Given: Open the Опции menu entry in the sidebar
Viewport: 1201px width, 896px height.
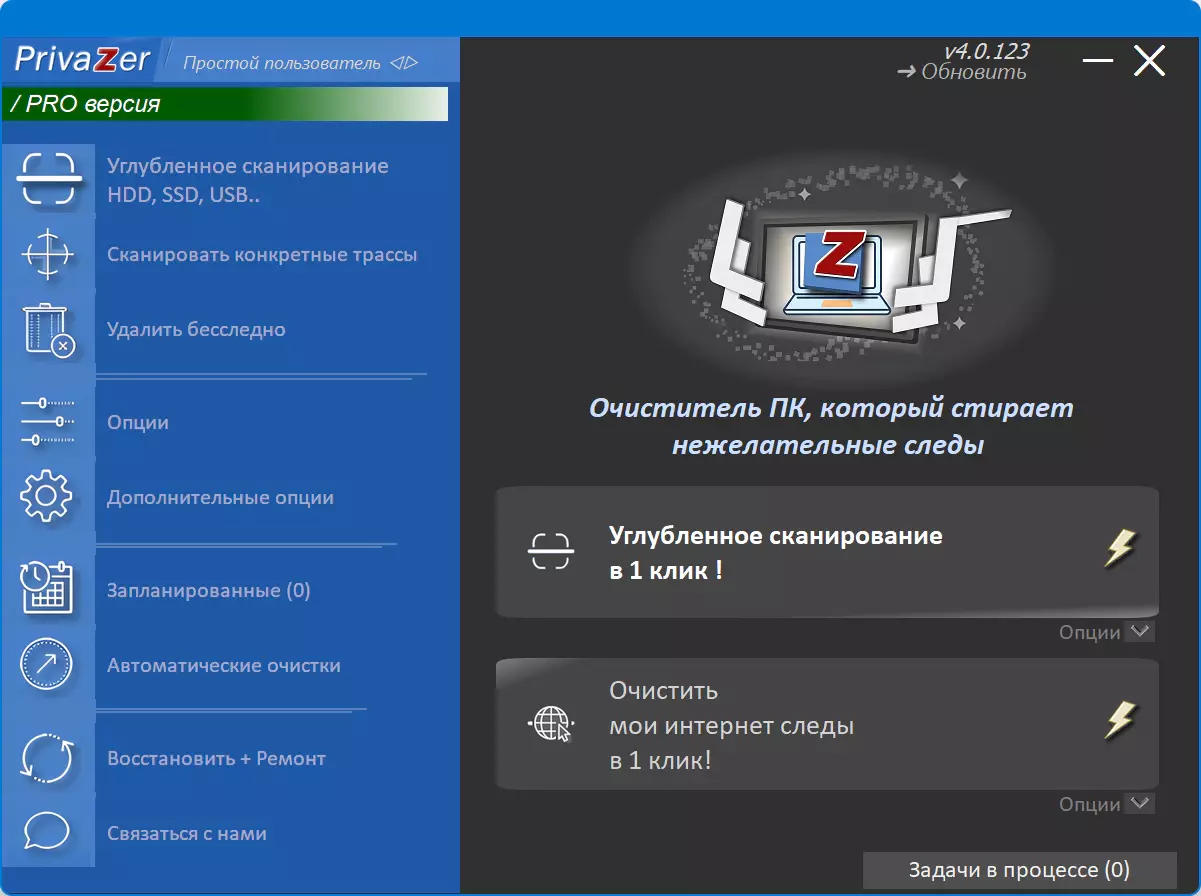Looking at the screenshot, I should pos(138,422).
